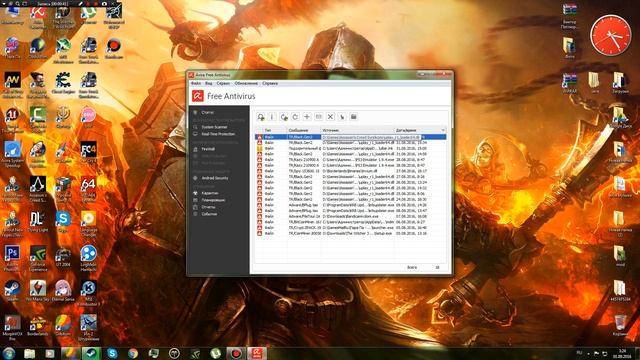Open Chrome from the taskbar
The image size is (640, 360).
pos(133,353)
